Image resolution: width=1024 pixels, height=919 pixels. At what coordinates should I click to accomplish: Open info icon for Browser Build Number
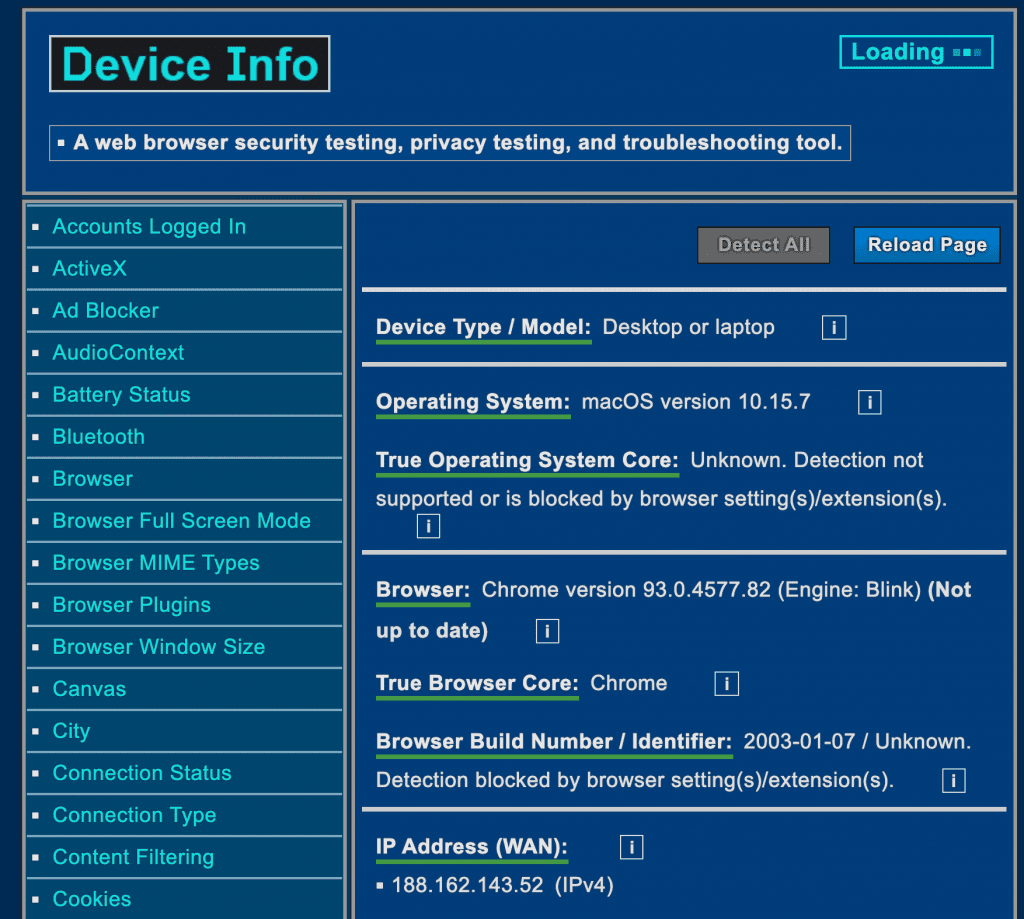pos(953,781)
